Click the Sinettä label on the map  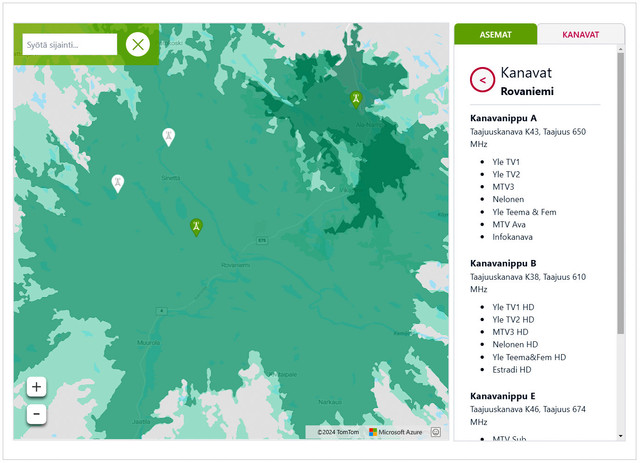(x=171, y=178)
